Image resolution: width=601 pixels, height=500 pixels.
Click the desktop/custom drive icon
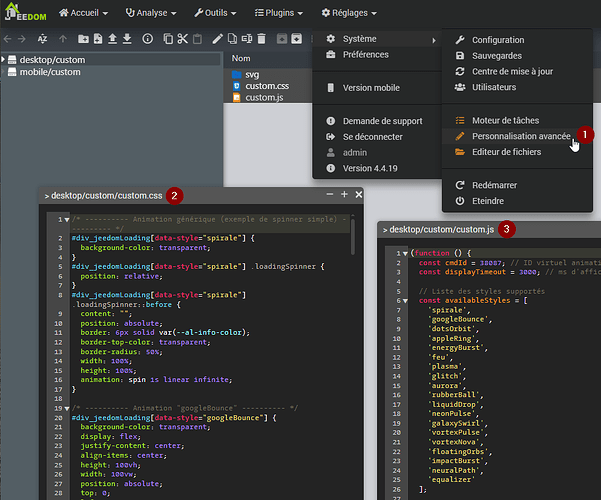tap(12, 60)
